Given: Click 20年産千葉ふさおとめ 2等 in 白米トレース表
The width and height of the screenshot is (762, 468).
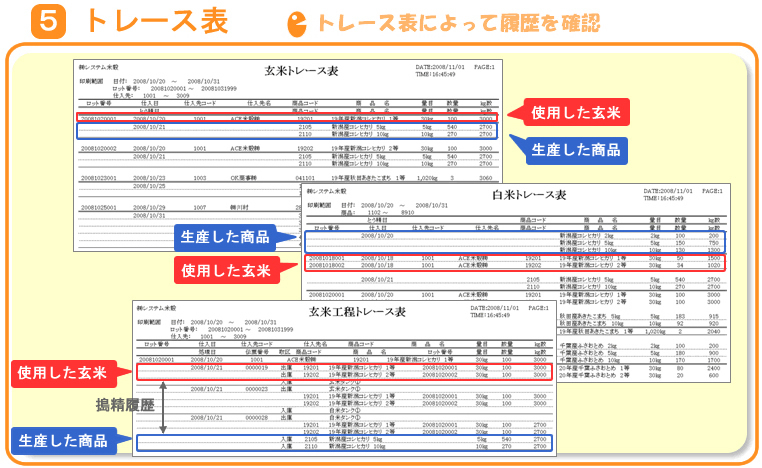Looking at the screenshot, I should tap(594, 376).
